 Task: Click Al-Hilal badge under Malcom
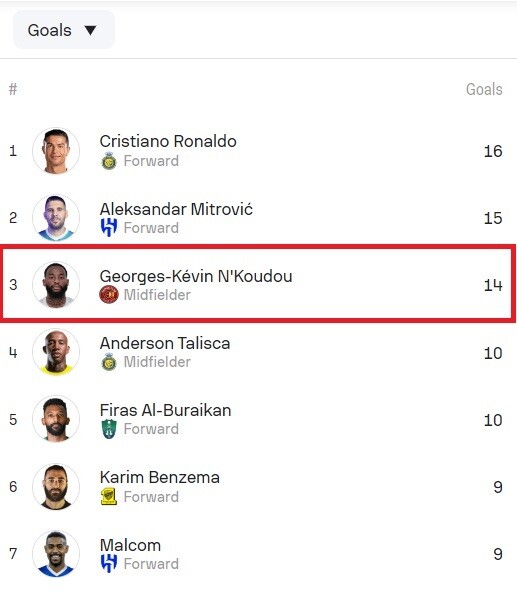tap(109, 564)
